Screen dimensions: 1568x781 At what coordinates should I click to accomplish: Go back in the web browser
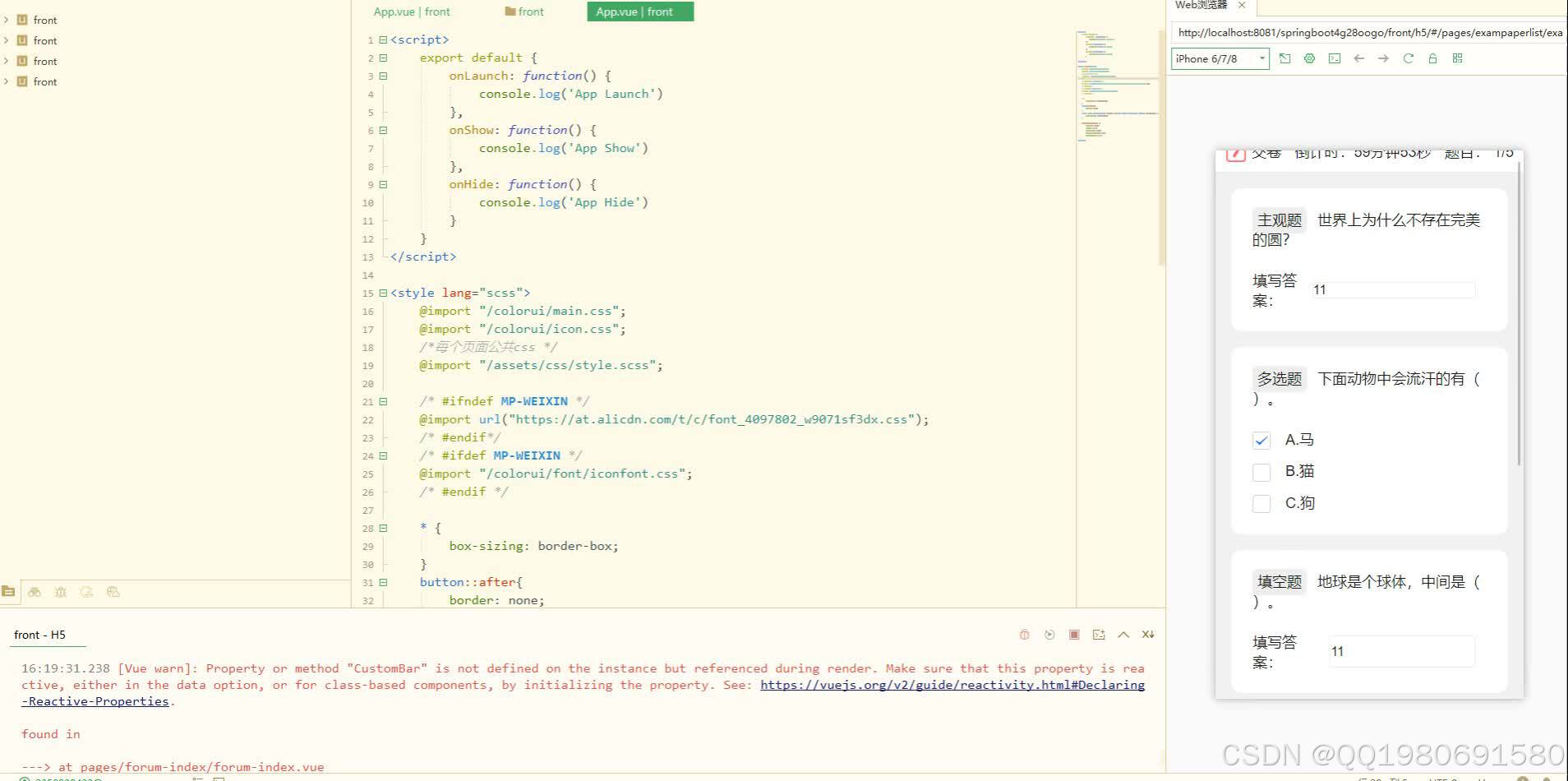[1359, 58]
